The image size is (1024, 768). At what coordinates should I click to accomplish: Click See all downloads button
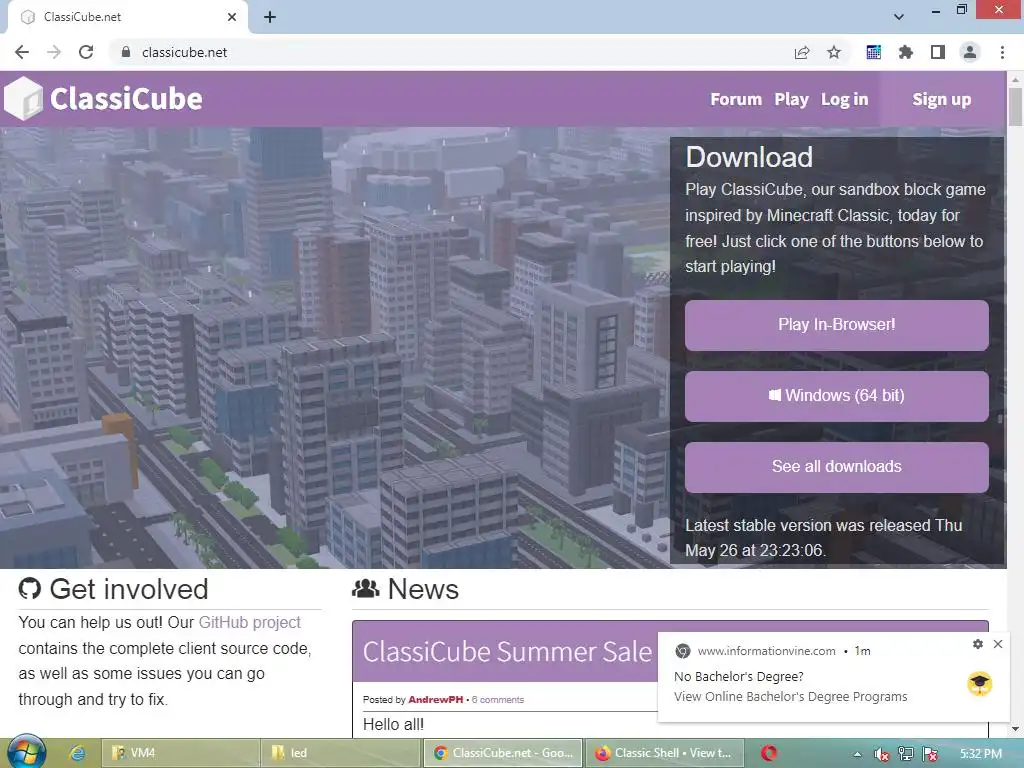pyautogui.click(x=837, y=467)
